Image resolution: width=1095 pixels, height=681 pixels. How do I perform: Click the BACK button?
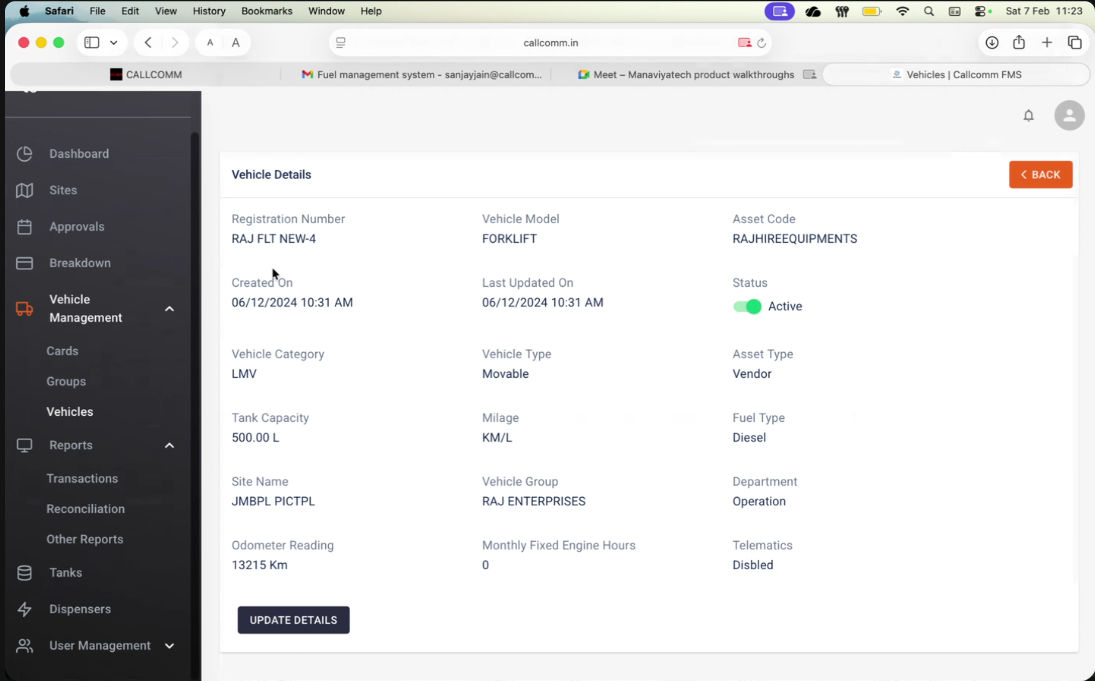click(1040, 174)
